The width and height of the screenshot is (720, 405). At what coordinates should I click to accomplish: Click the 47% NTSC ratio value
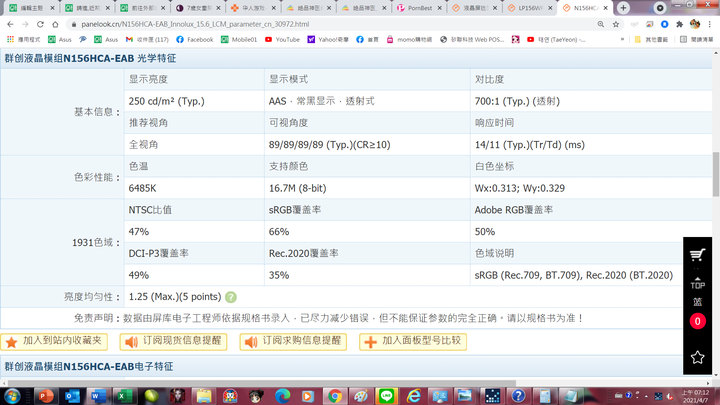tap(139, 231)
